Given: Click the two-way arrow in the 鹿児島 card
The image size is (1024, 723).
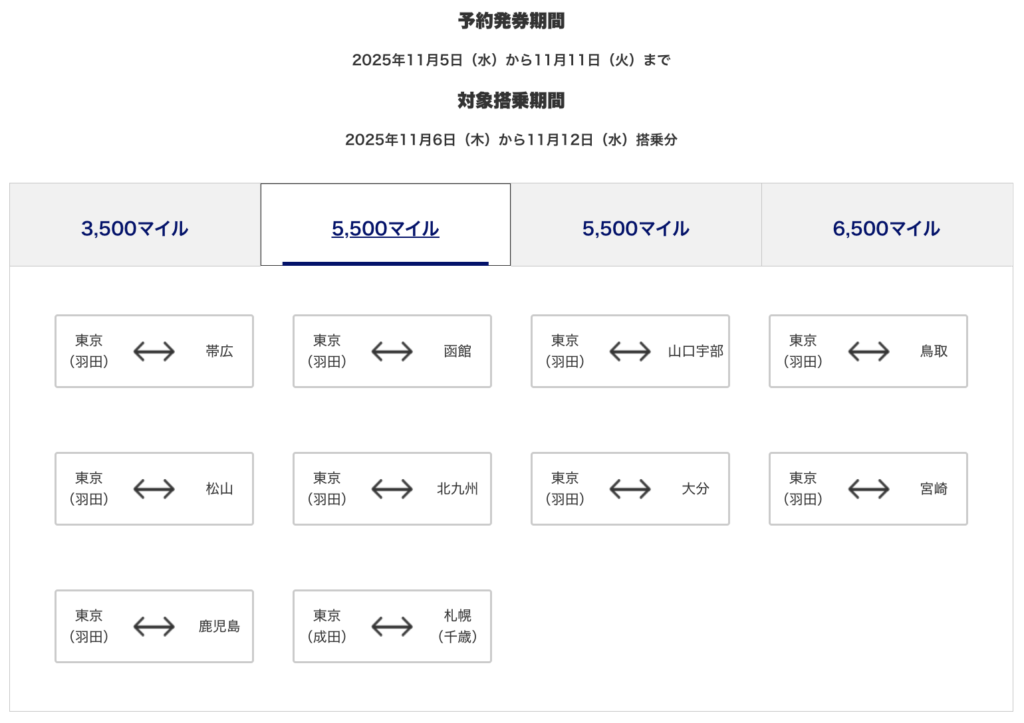Looking at the screenshot, I should click(154, 627).
